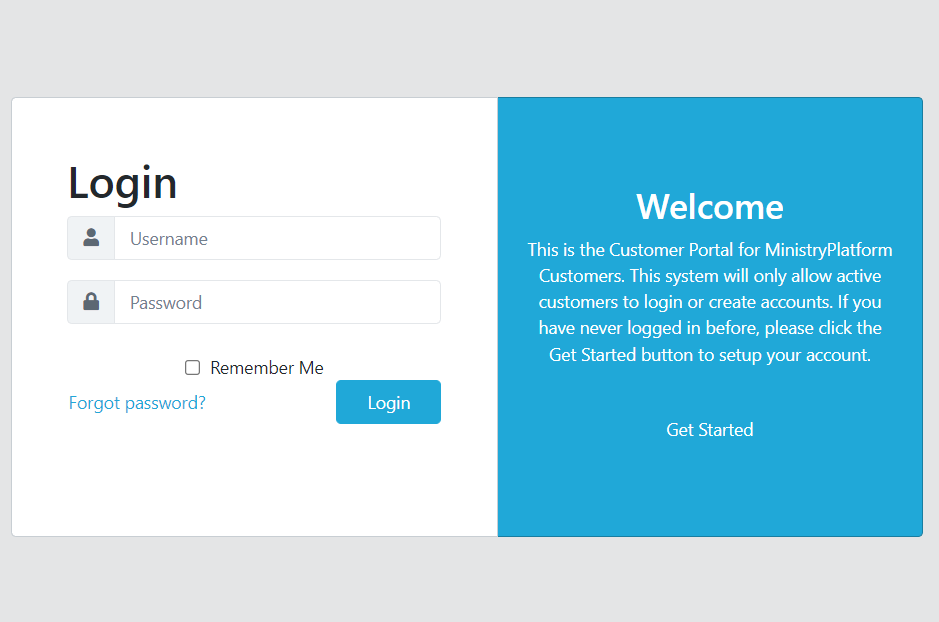
Task: Click the Remember Me label text
Action: [x=266, y=368]
